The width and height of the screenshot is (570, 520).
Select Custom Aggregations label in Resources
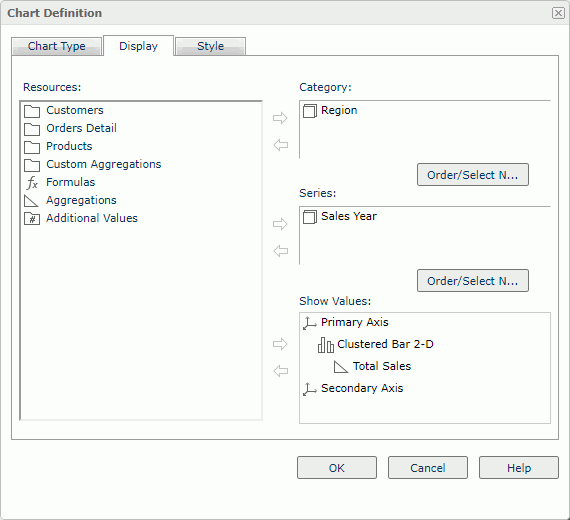[x=104, y=164]
